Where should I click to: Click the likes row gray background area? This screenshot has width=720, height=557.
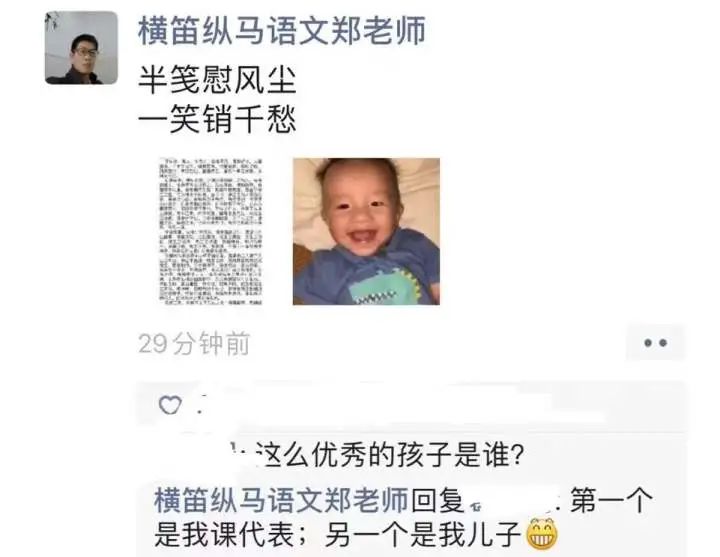[411, 406]
